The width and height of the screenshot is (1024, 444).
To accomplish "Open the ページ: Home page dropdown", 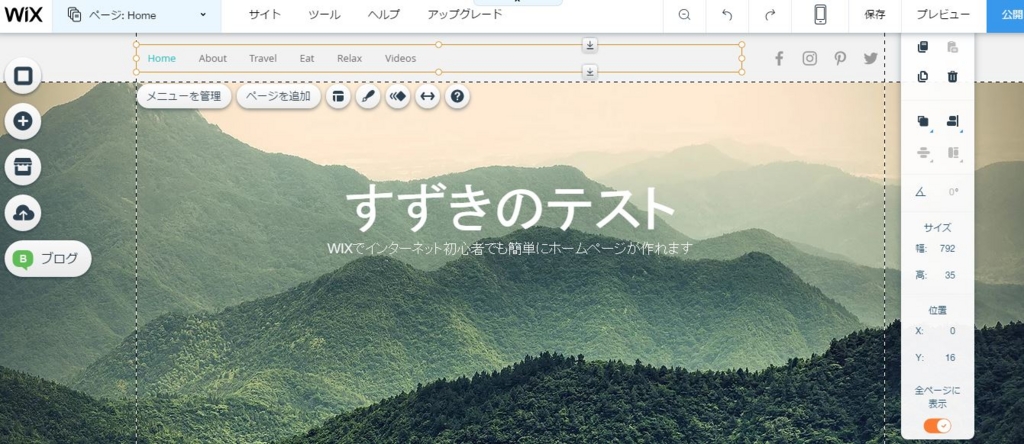I will pyautogui.click(x=136, y=15).
